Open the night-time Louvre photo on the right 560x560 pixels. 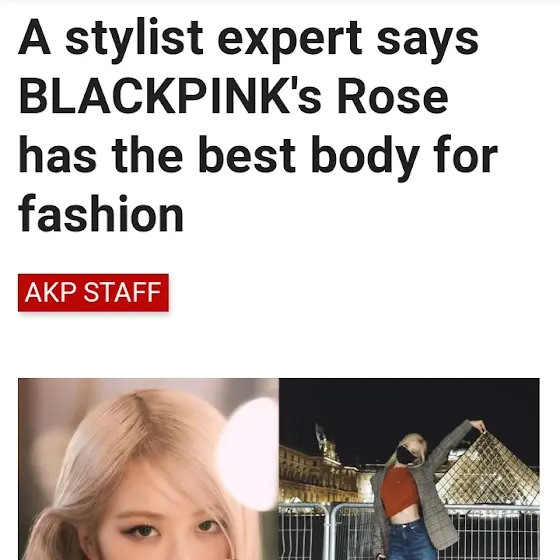click(409, 469)
